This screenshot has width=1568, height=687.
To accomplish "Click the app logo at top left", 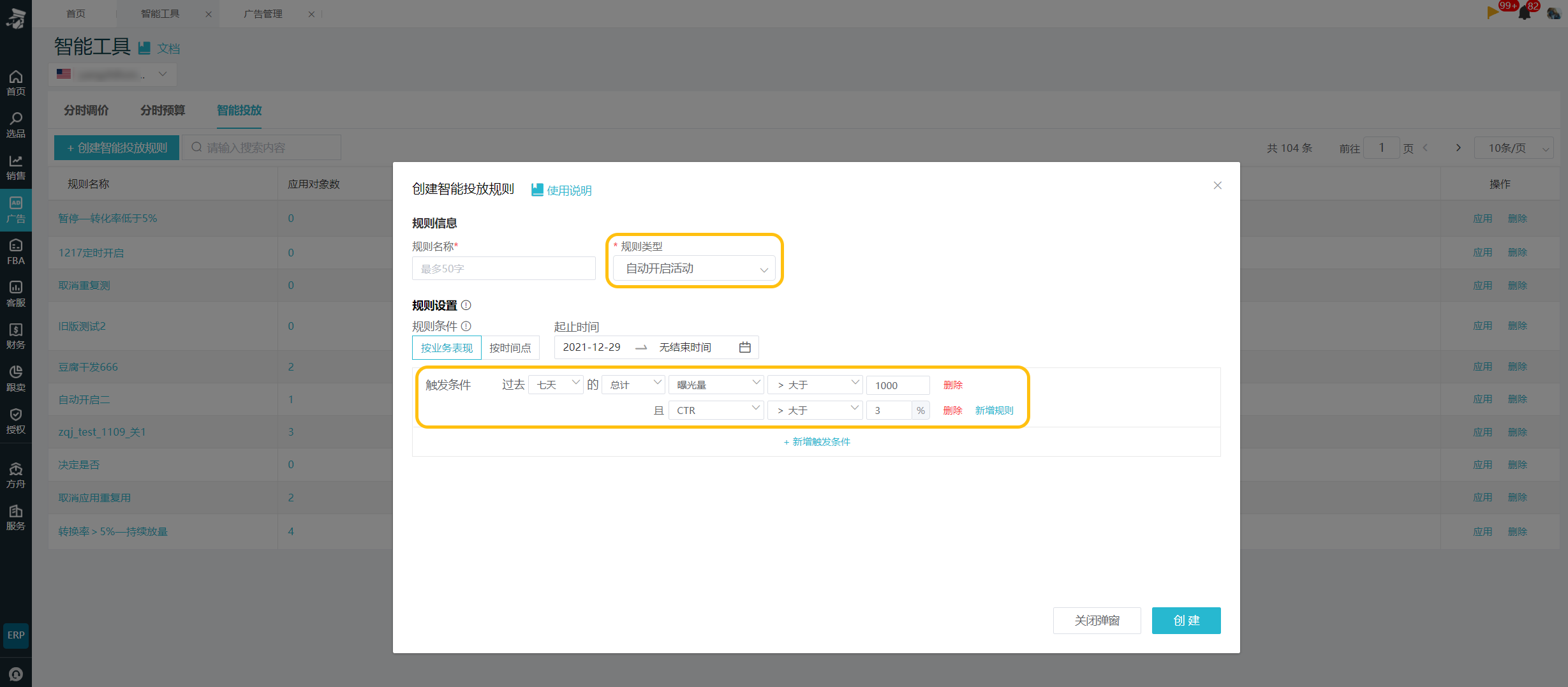I will (16, 18).
